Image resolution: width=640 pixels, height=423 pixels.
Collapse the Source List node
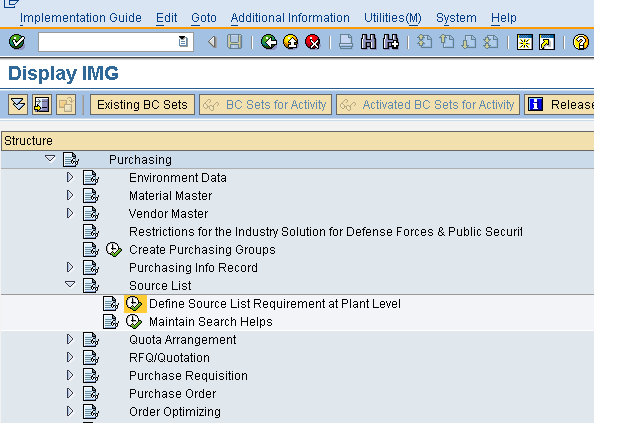click(x=70, y=286)
